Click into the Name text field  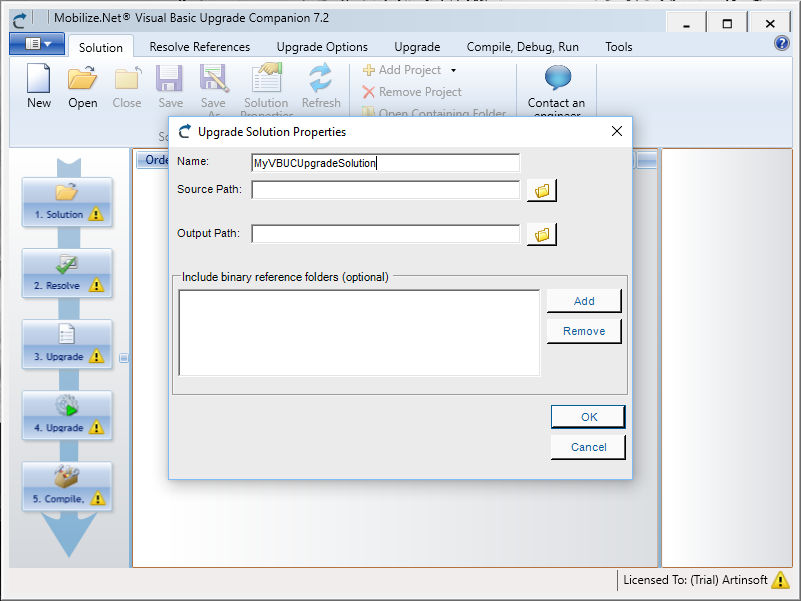[386, 163]
